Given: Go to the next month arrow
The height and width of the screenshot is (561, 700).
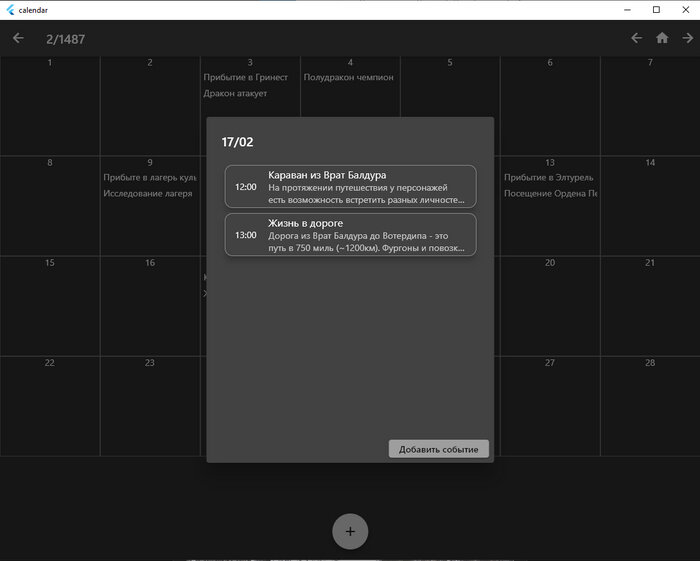Looking at the screenshot, I should (688, 38).
